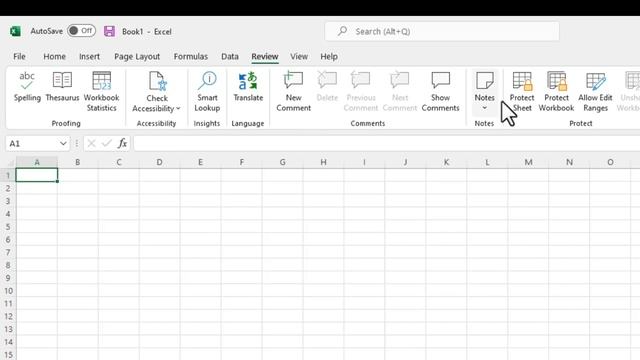Image resolution: width=640 pixels, height=360 pixels.
Task: Open the Thesaurus tool
Action: click(x=62, y=87)
